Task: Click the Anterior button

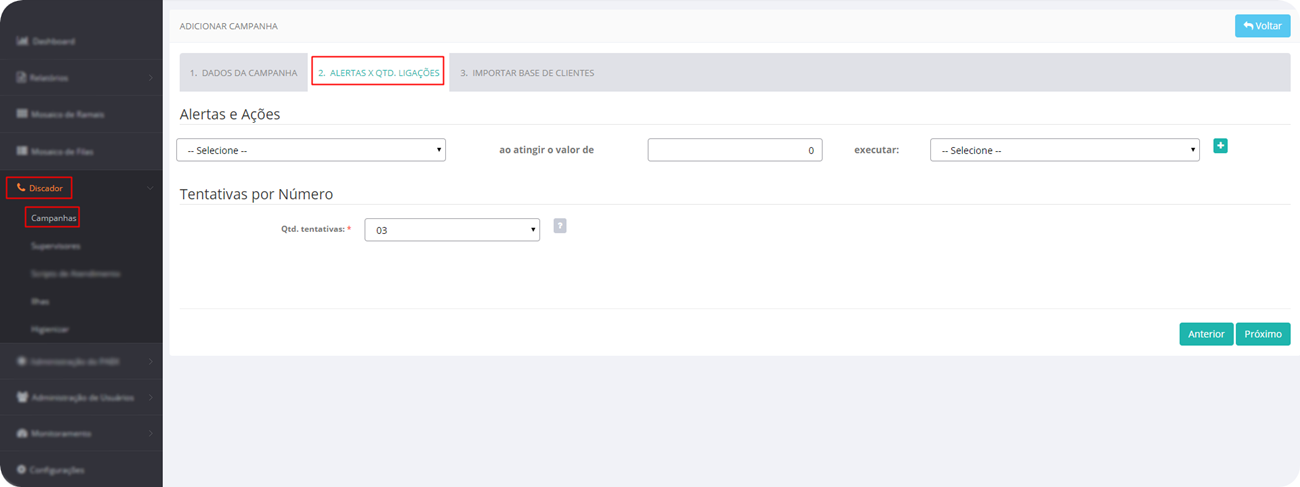Action: pos(1206,334)
